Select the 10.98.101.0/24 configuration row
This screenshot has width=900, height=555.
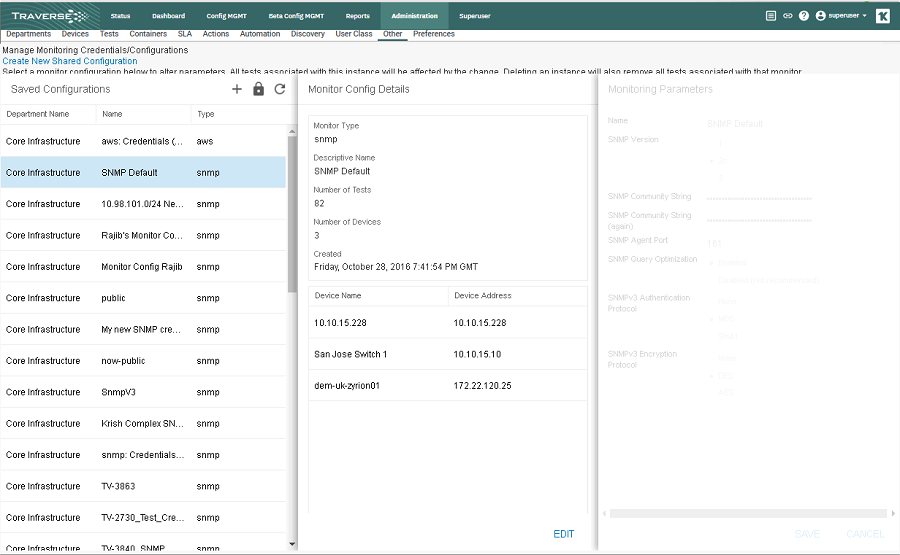point(143,204)
